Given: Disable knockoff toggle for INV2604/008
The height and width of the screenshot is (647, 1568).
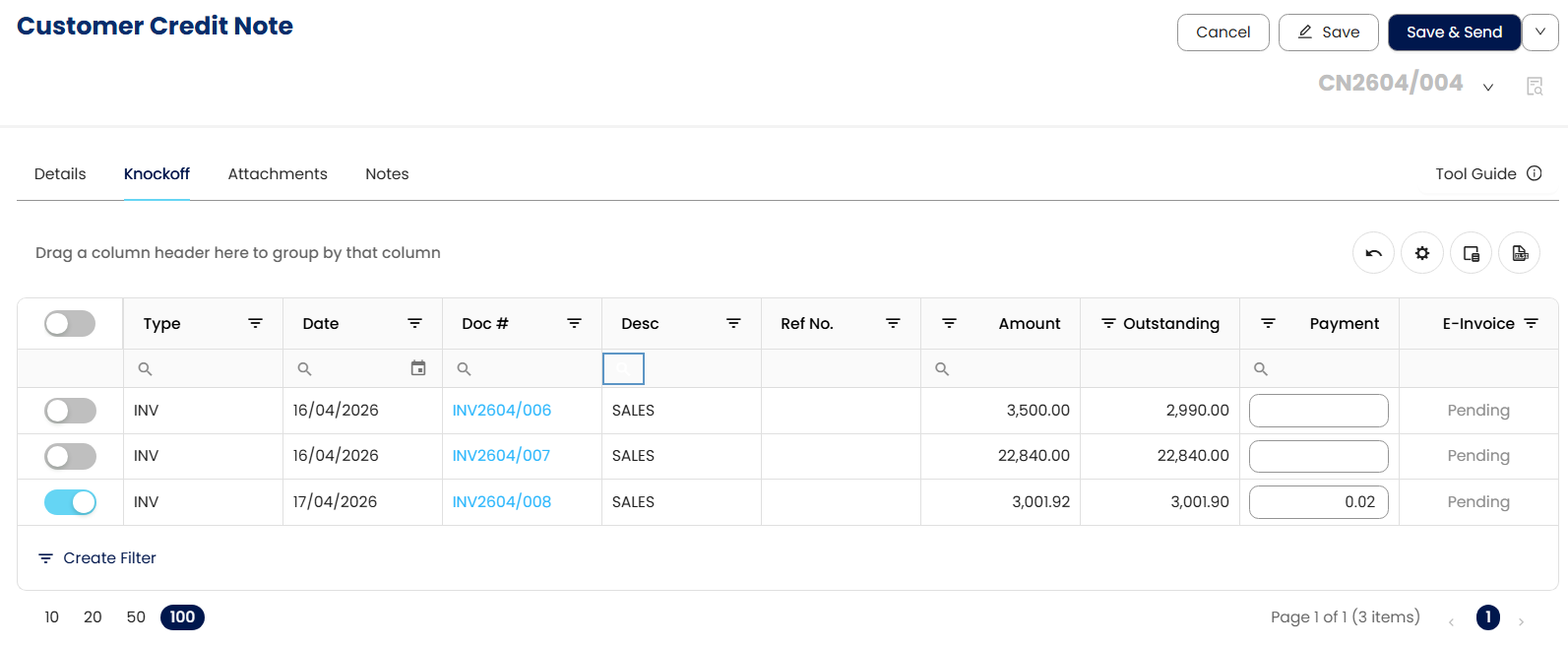Looking at the screenshot, I should pyautogui.click(x=70, y=502).
